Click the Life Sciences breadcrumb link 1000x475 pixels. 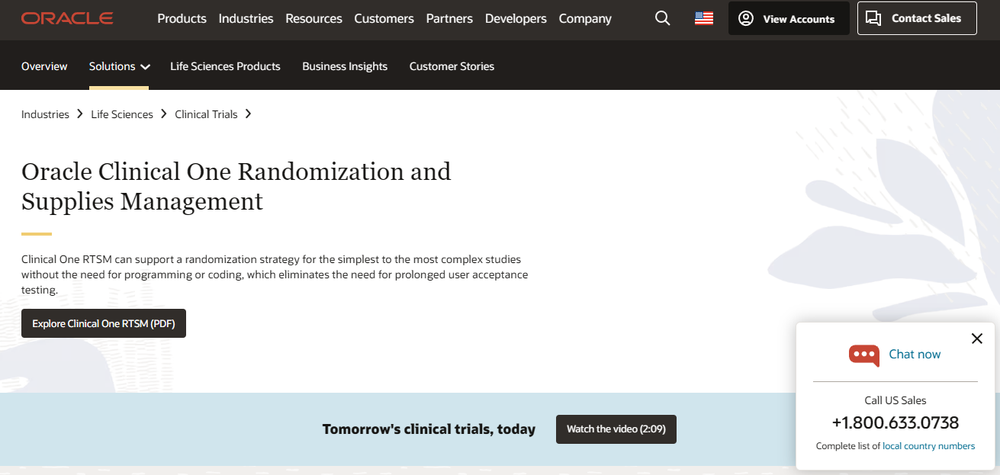click(122, 114)
